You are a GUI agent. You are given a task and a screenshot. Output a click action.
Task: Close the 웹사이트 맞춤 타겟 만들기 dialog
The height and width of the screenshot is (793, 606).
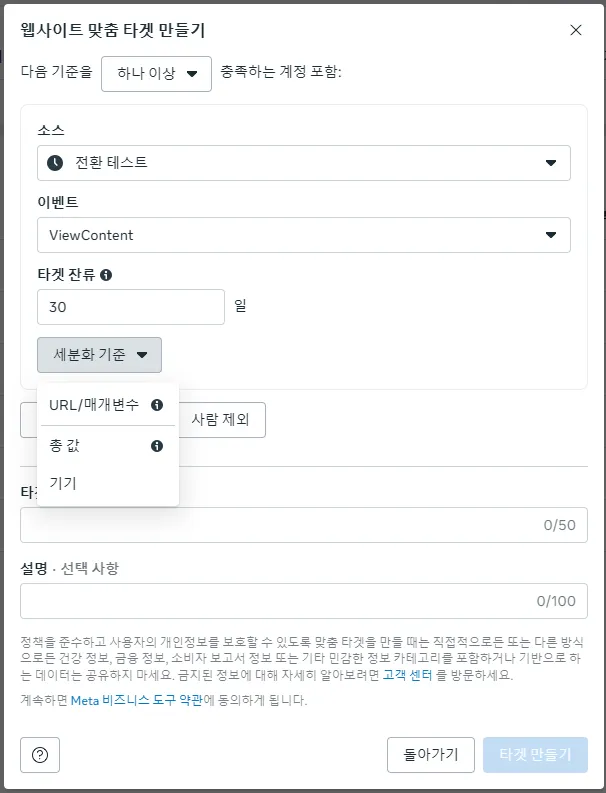[x=576, y=30]
